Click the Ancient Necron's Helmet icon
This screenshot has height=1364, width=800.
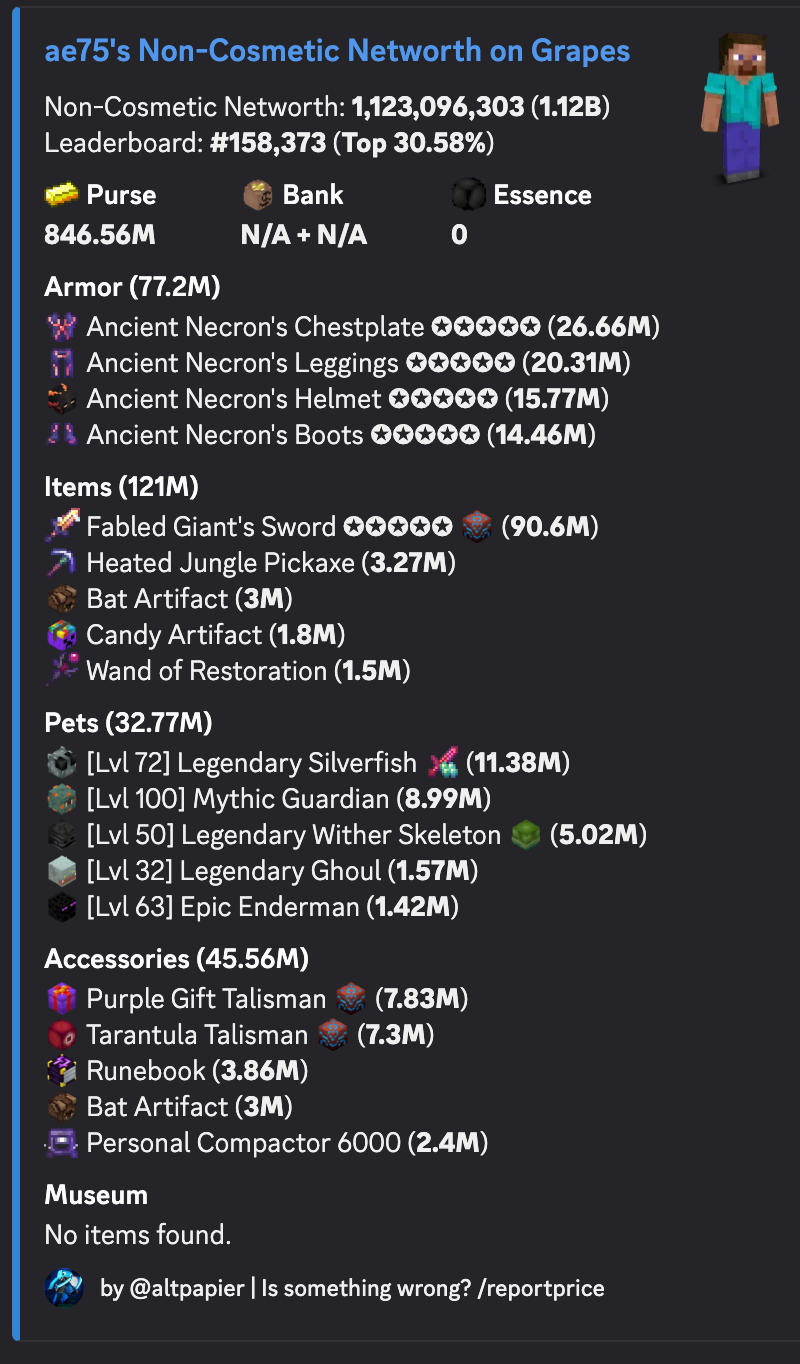click(x=62, y=399)
